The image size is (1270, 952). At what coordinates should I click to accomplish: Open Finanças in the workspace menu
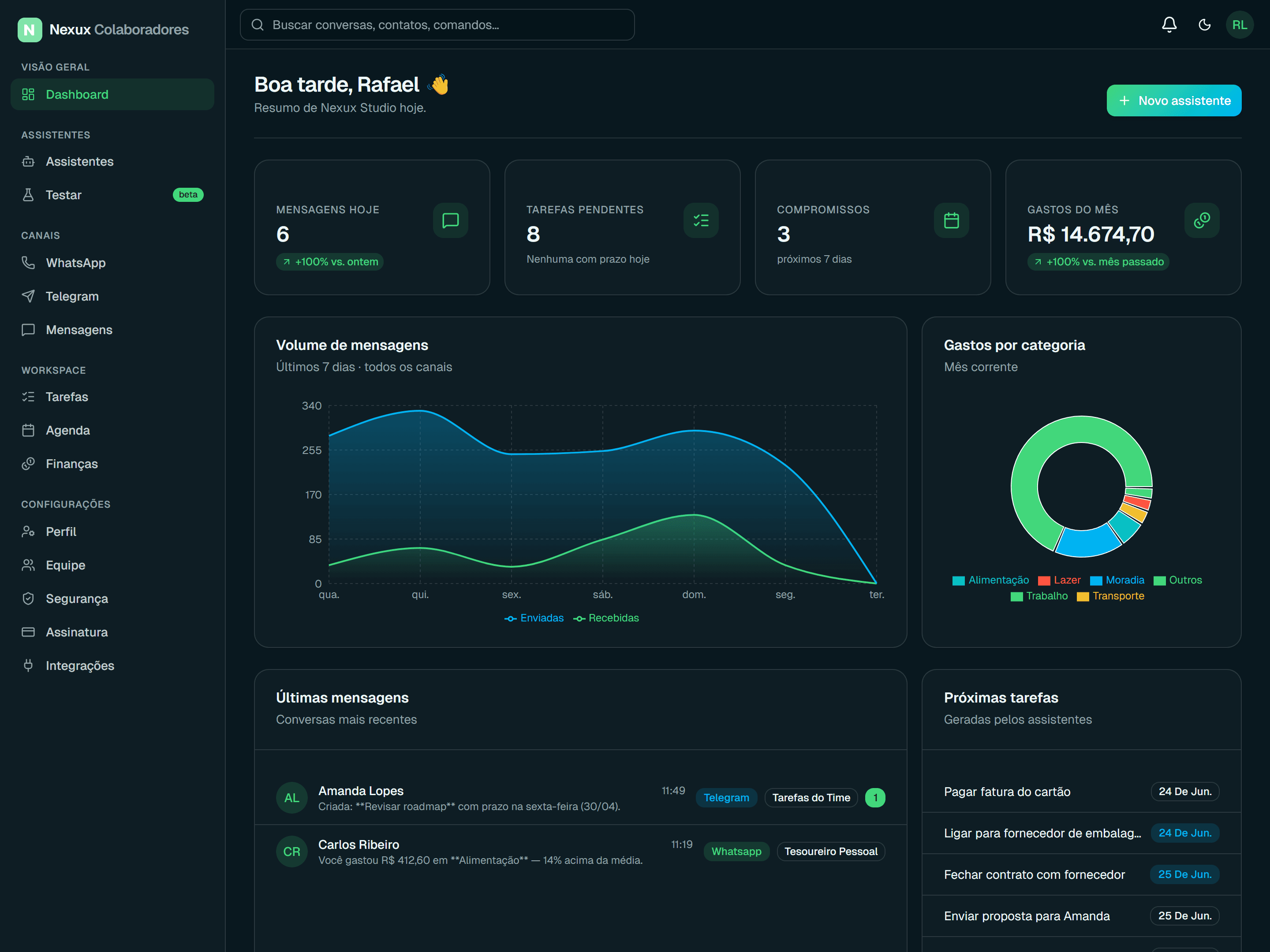pos(112,464)
